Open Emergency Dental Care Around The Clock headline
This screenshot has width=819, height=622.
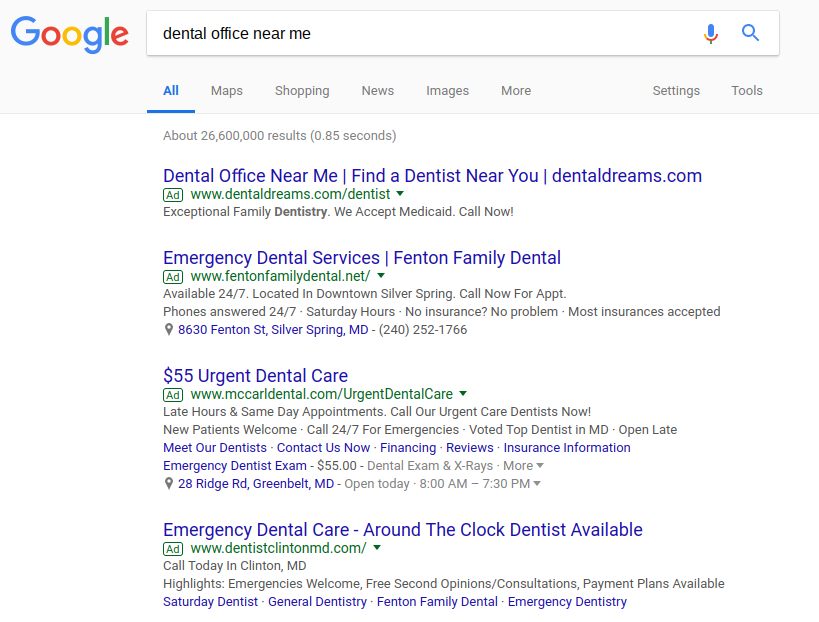[403, 530]
